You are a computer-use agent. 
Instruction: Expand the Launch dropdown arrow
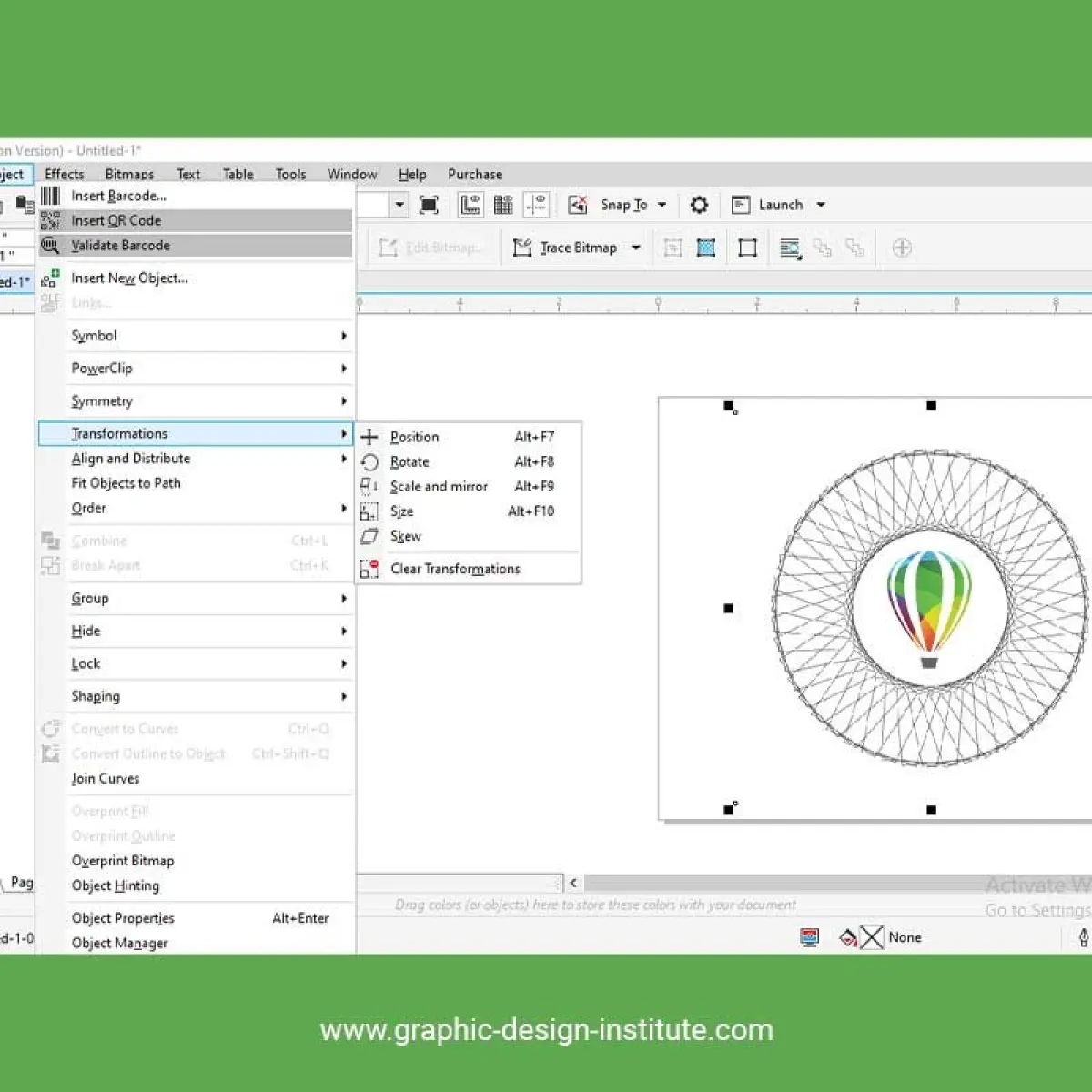tap(821, 205)
